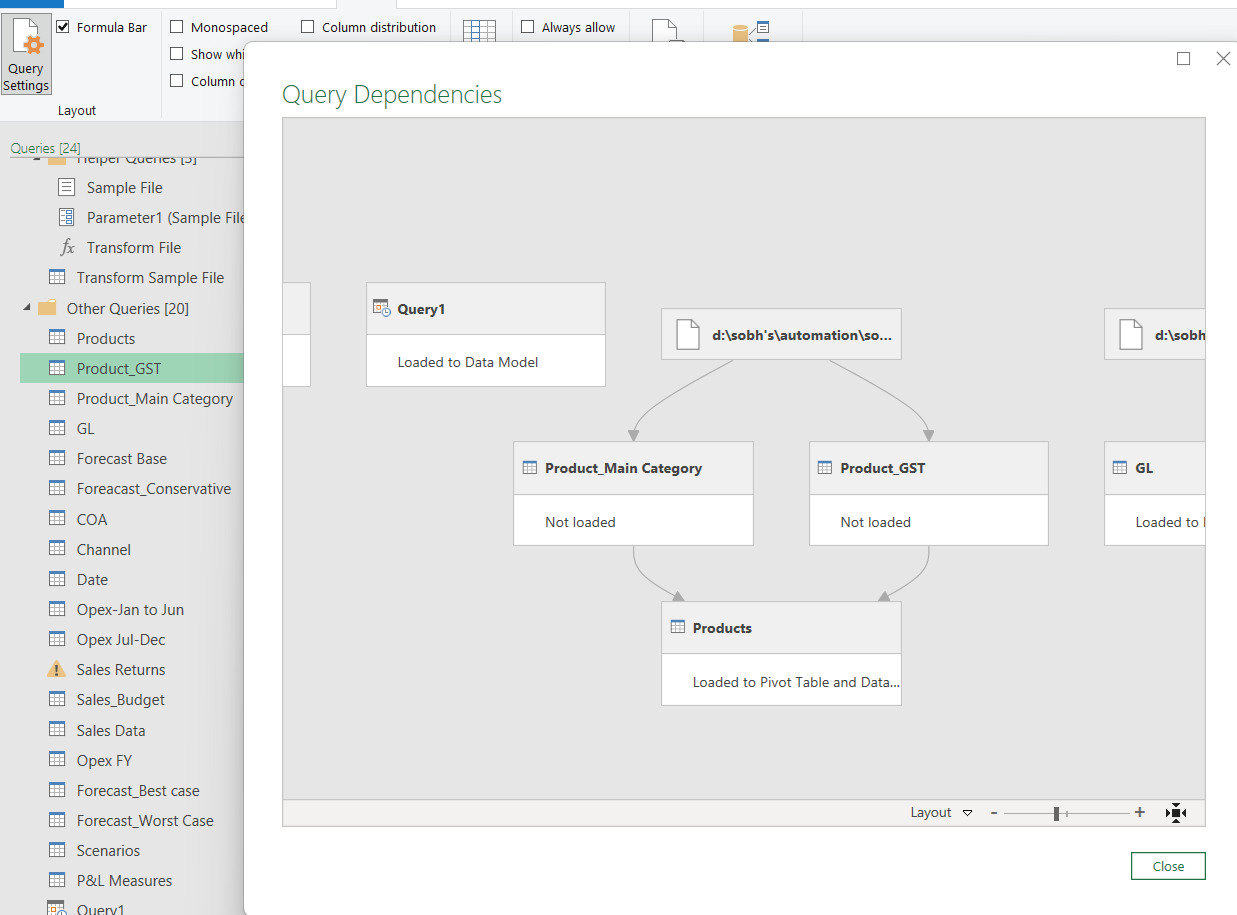Select Product_Main Category query in list
Image resolution: width=1237 pixels, height=915 pixels.
click(x=155, y=398)
